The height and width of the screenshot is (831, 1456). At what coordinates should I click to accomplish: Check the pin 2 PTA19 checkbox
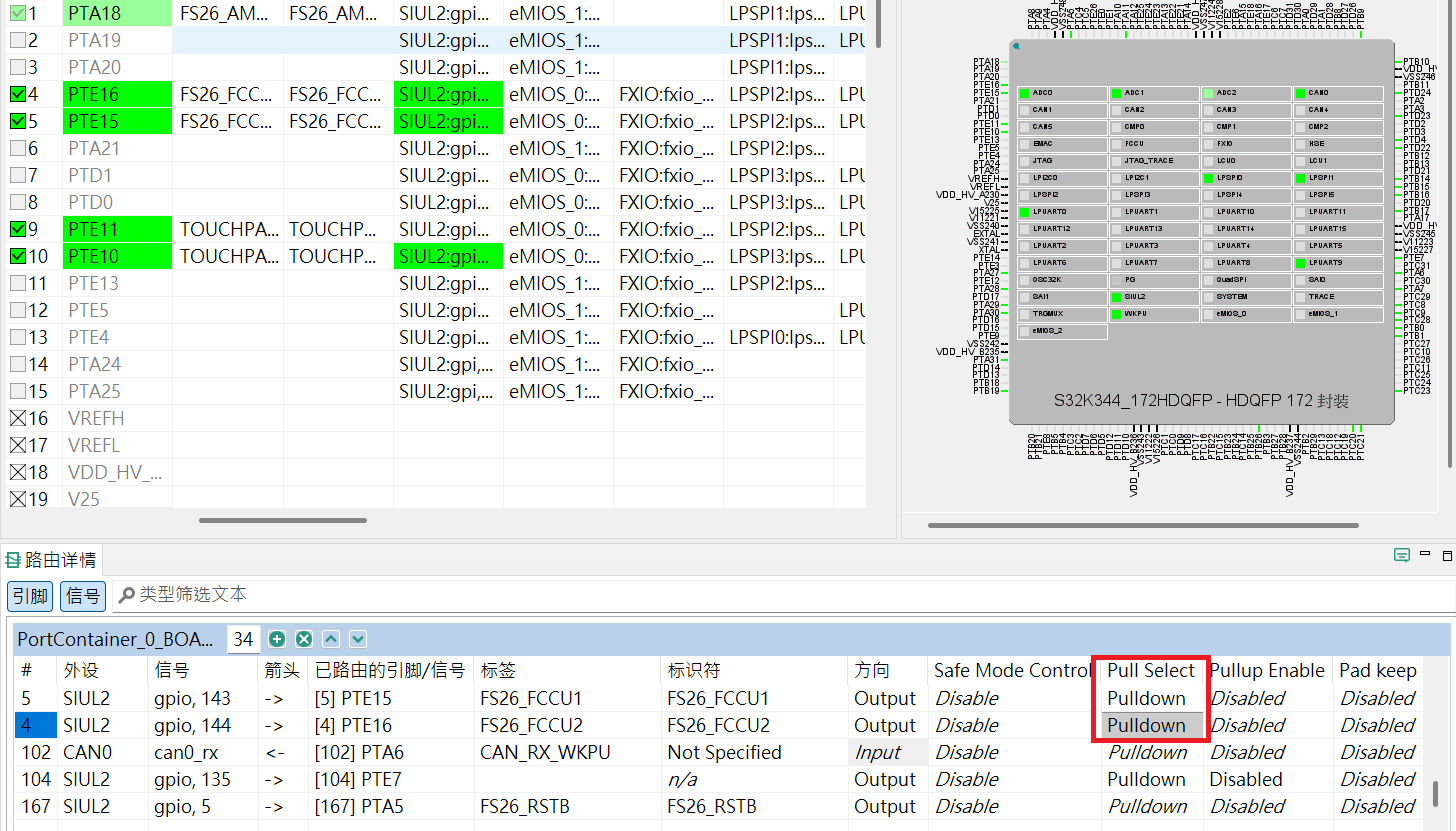tap(17, 41)
